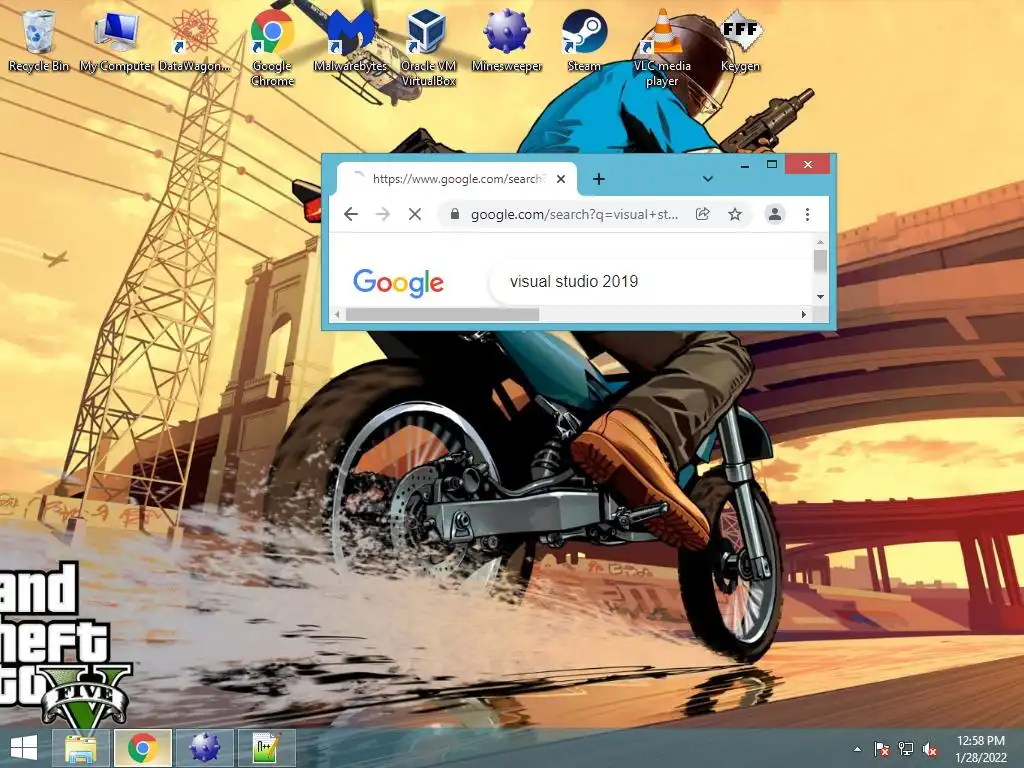Open File Explorer from the taskbar

click(80, 748)
